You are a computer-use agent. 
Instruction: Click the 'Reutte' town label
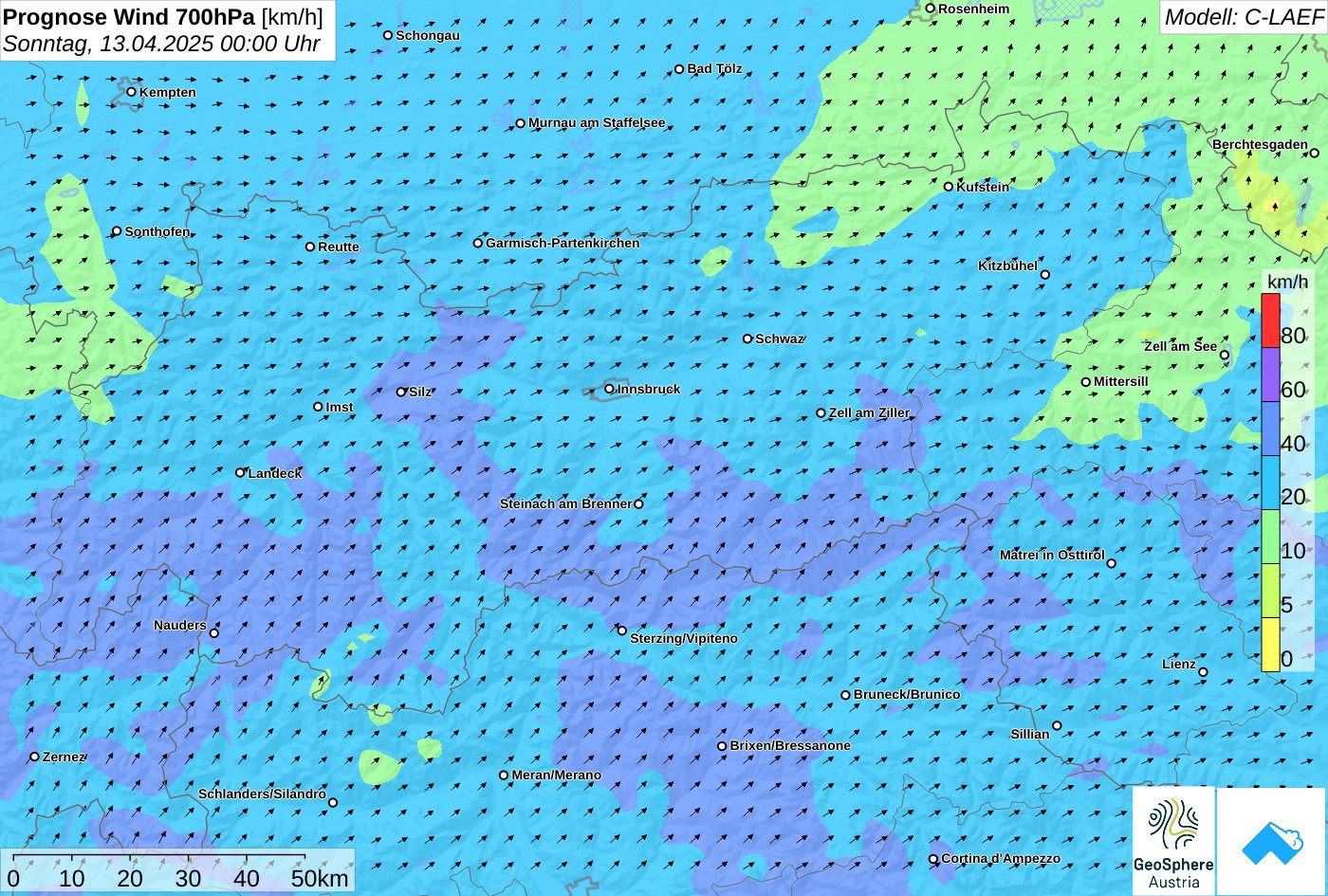coord(339,247)
